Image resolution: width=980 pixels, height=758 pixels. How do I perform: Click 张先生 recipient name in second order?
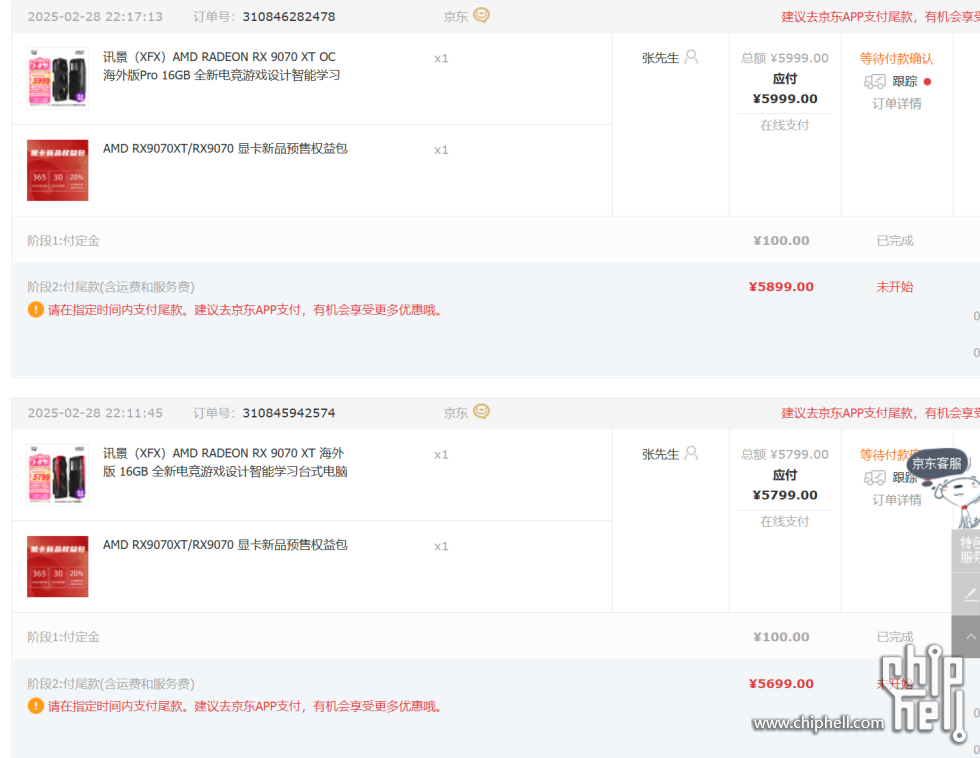[660, 454]
